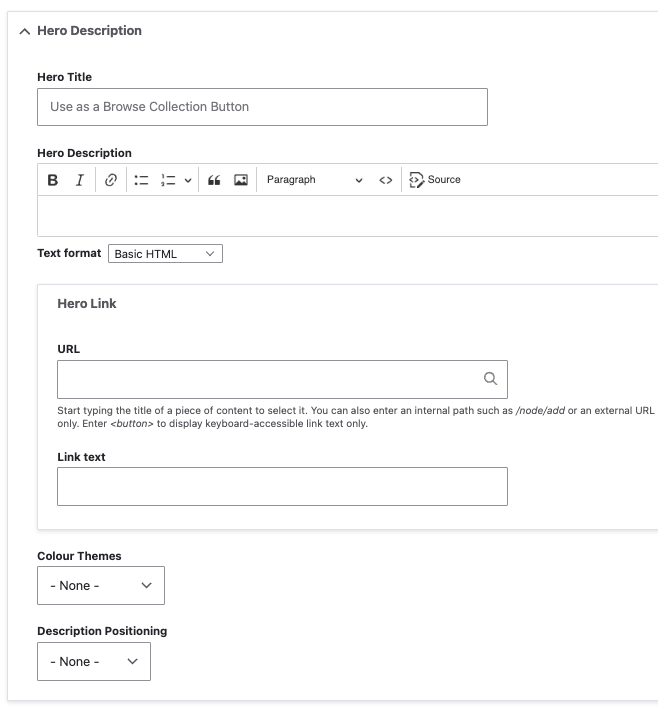
Task: Insert a bulleted list
Action: pos(142,180)
